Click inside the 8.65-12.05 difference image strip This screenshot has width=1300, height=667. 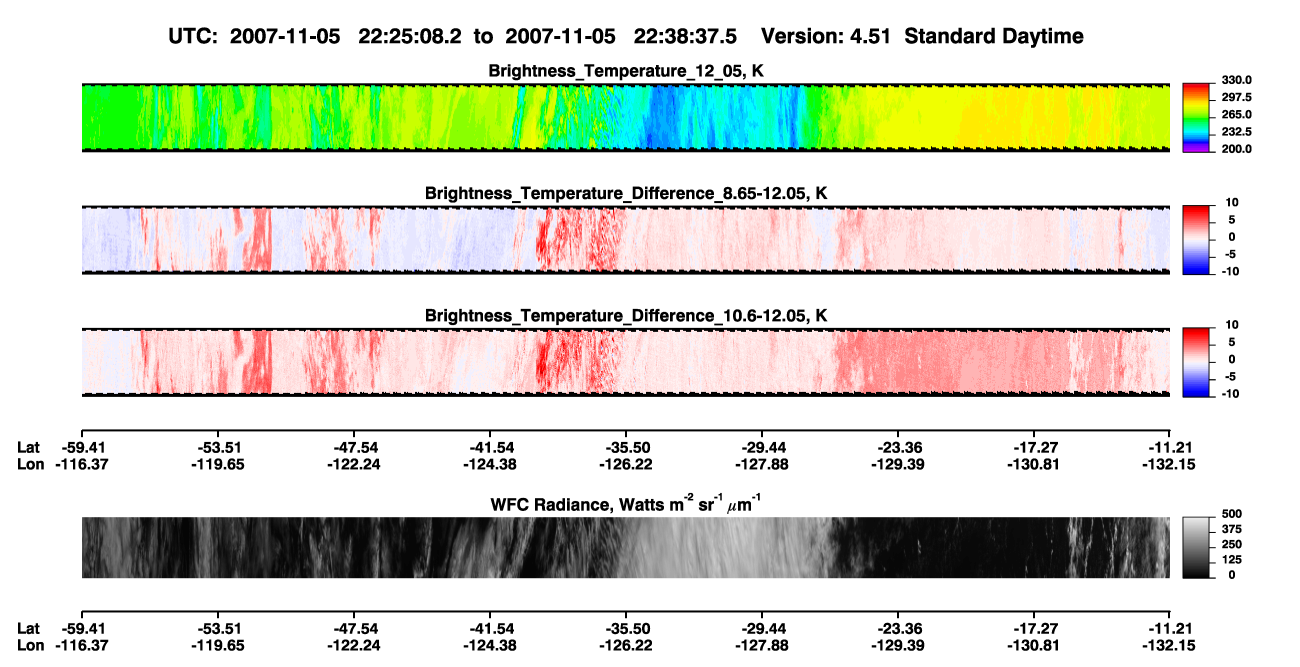(x=625, y=240)
